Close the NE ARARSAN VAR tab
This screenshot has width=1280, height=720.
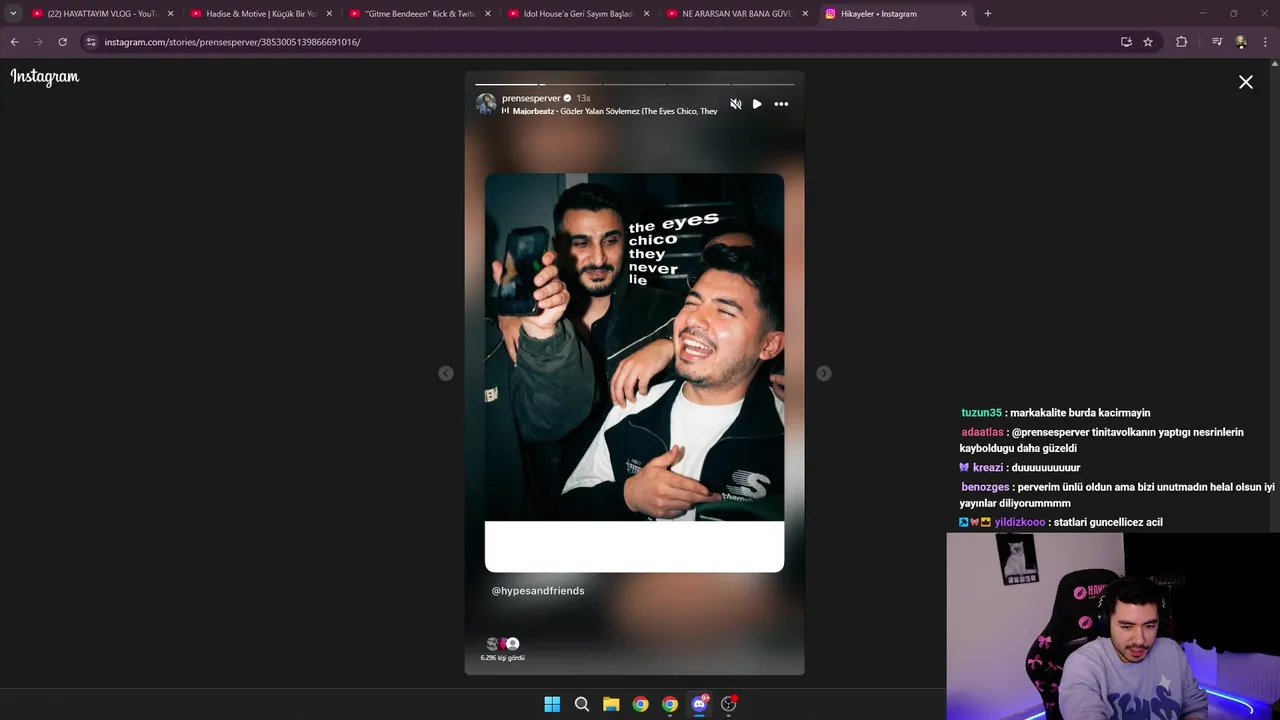pyautogui.click(x=804, y=14)
